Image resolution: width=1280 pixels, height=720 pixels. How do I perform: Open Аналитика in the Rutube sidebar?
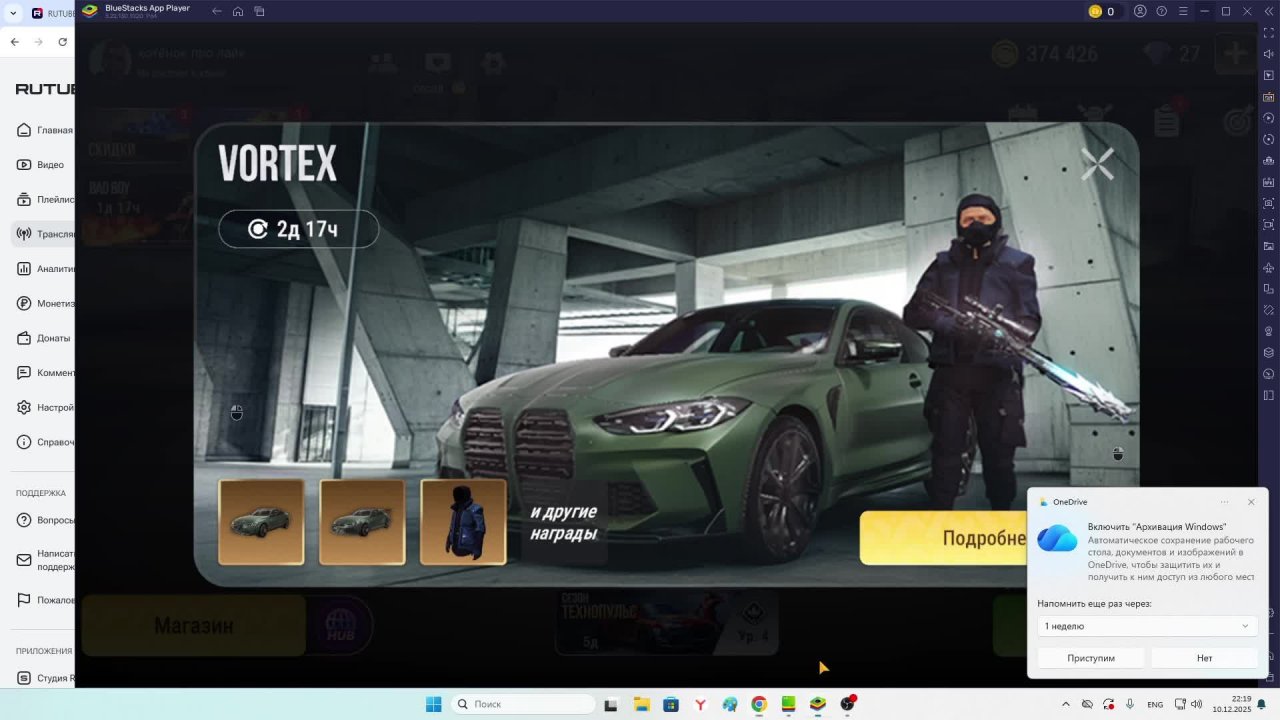(x=45, y=268)
